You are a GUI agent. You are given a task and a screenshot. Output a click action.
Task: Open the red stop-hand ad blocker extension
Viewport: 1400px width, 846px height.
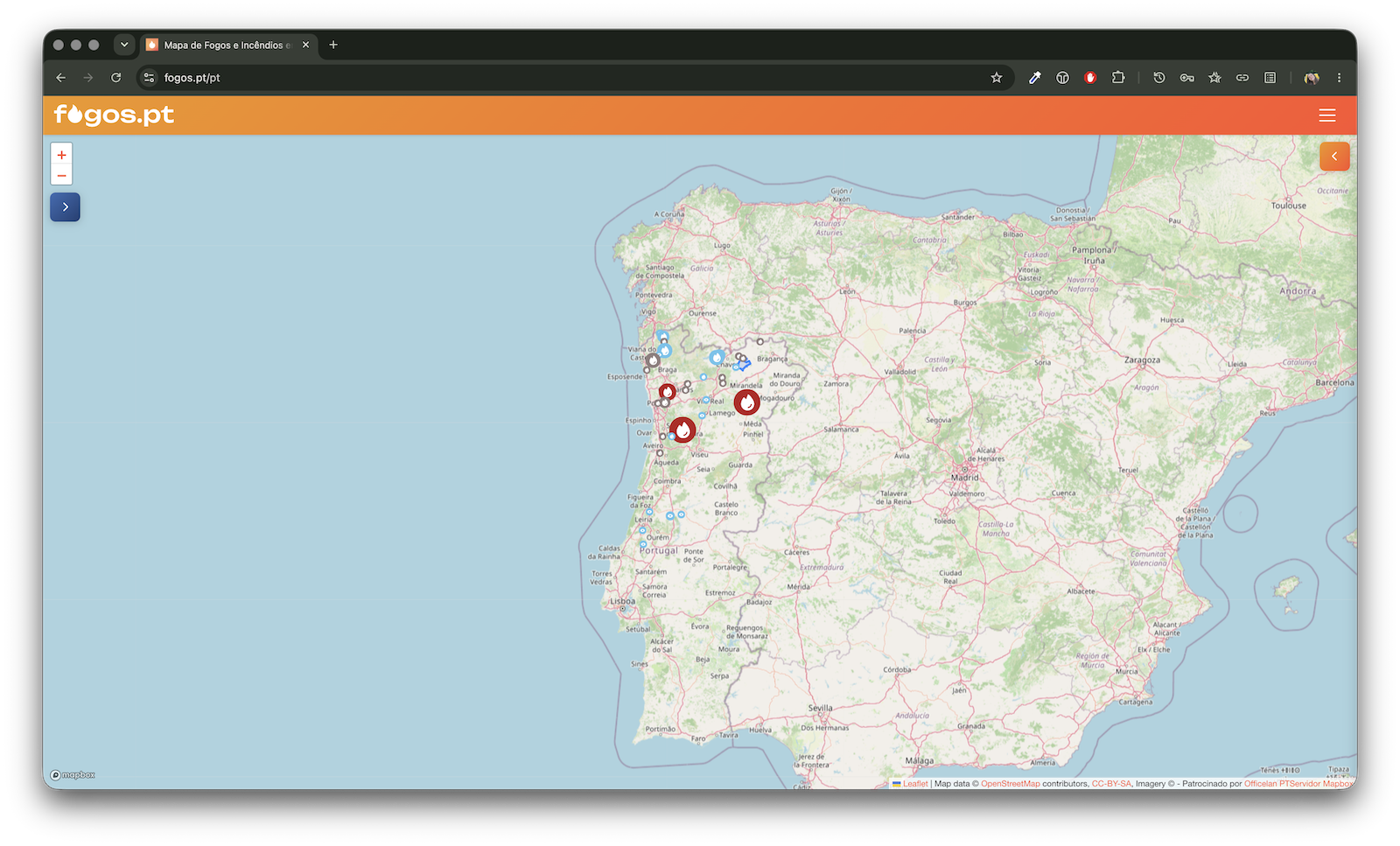click(1090, 78)
